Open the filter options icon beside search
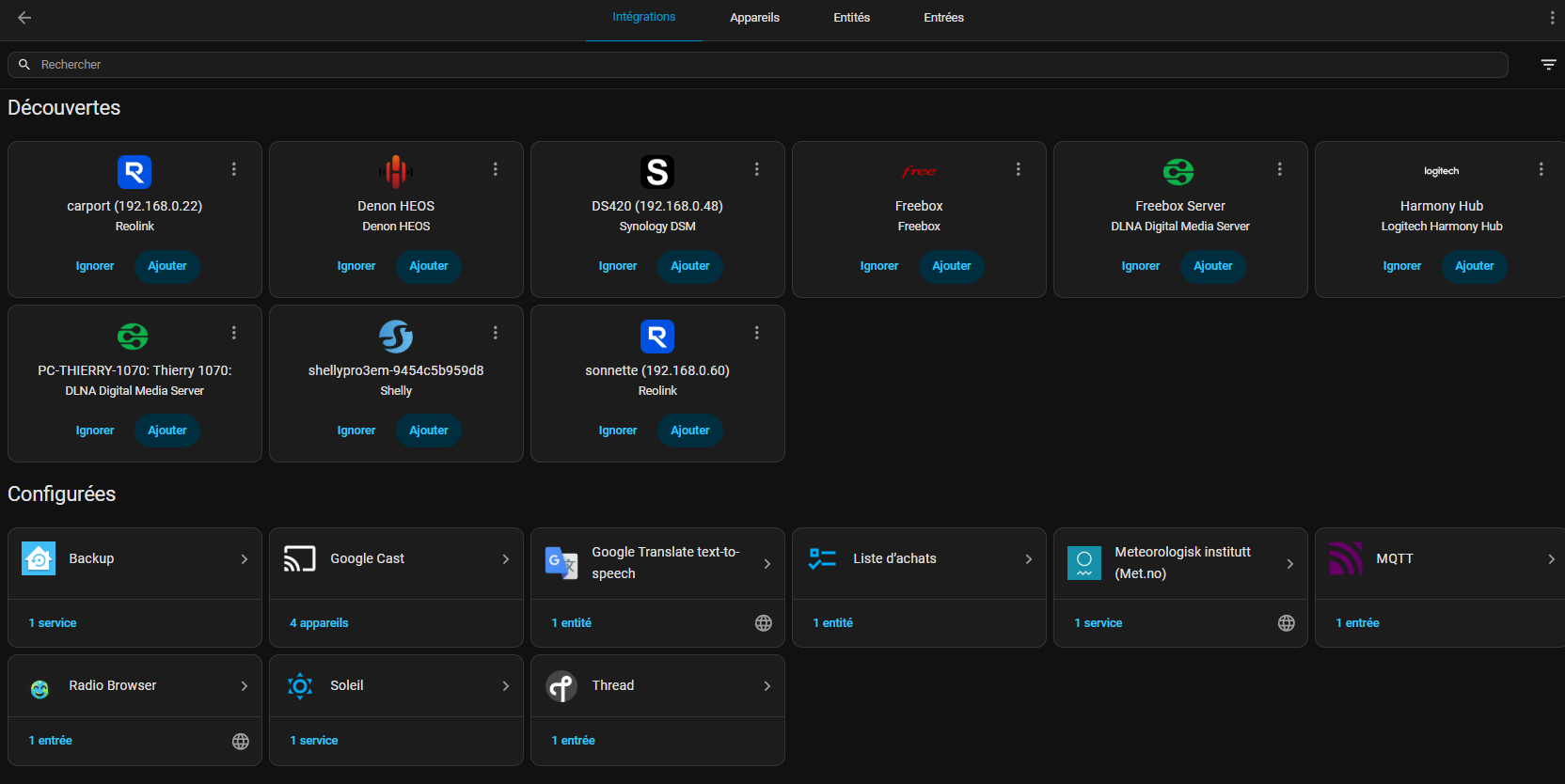Screen dimensions: 1565x784 pos(1548,65)
